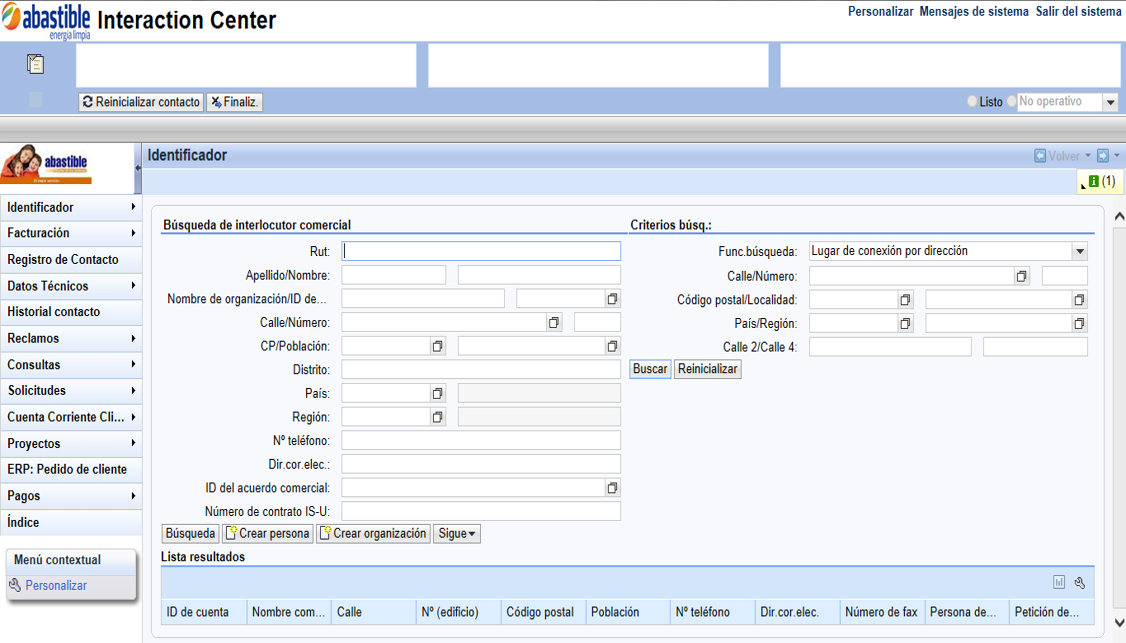Select Historial contacto in navigation
This screenshot has height=643, width=1126.
71,312
